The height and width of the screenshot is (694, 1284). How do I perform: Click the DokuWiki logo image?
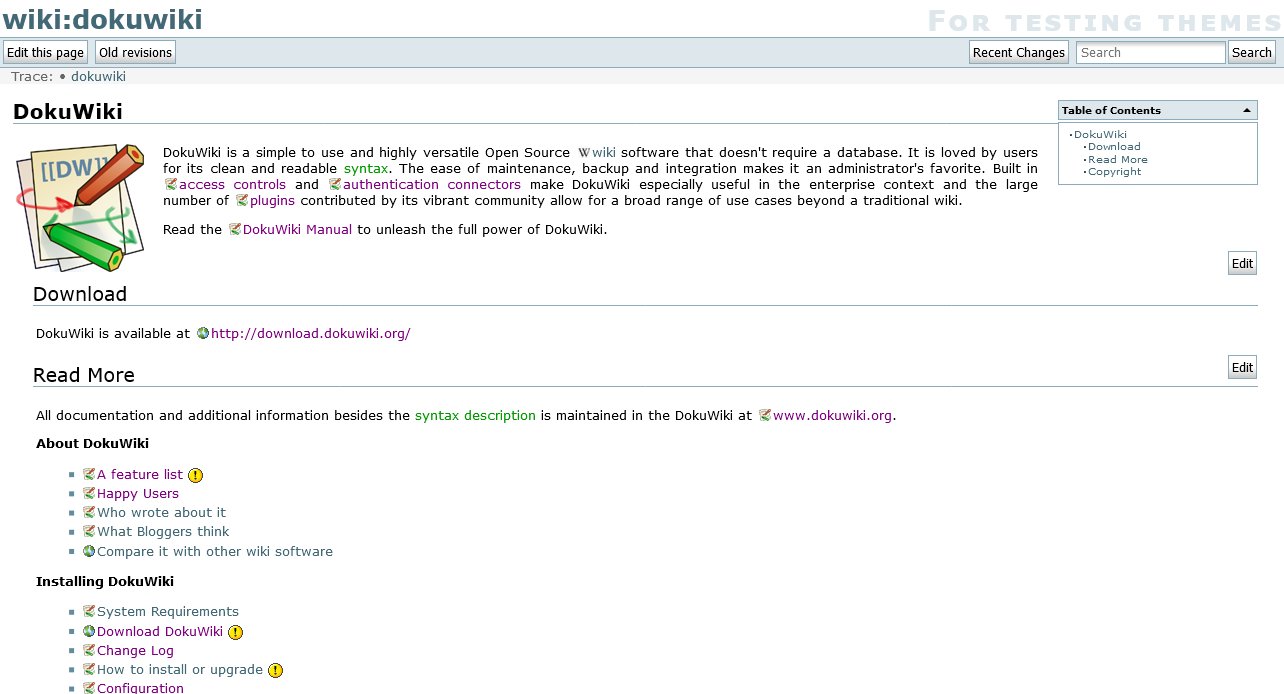(x=82, y=207)
